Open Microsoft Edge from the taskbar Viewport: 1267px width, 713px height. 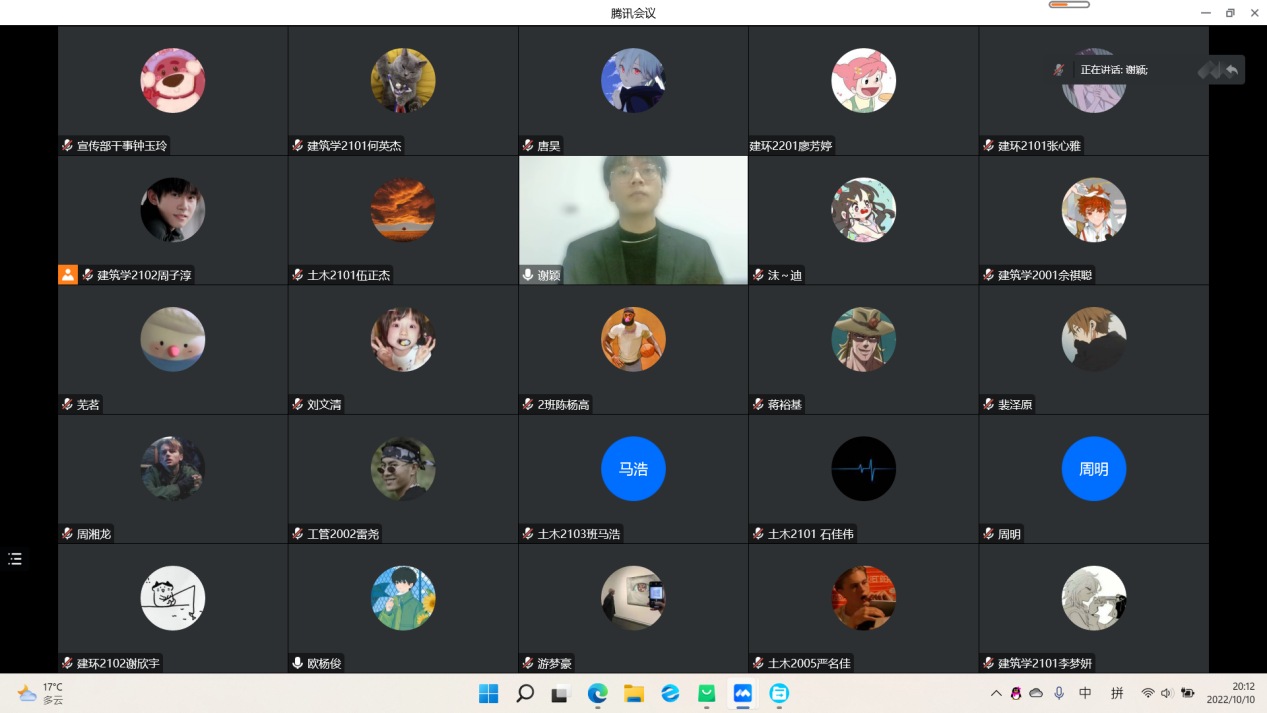pyautogui.click(x=597, y=693)
